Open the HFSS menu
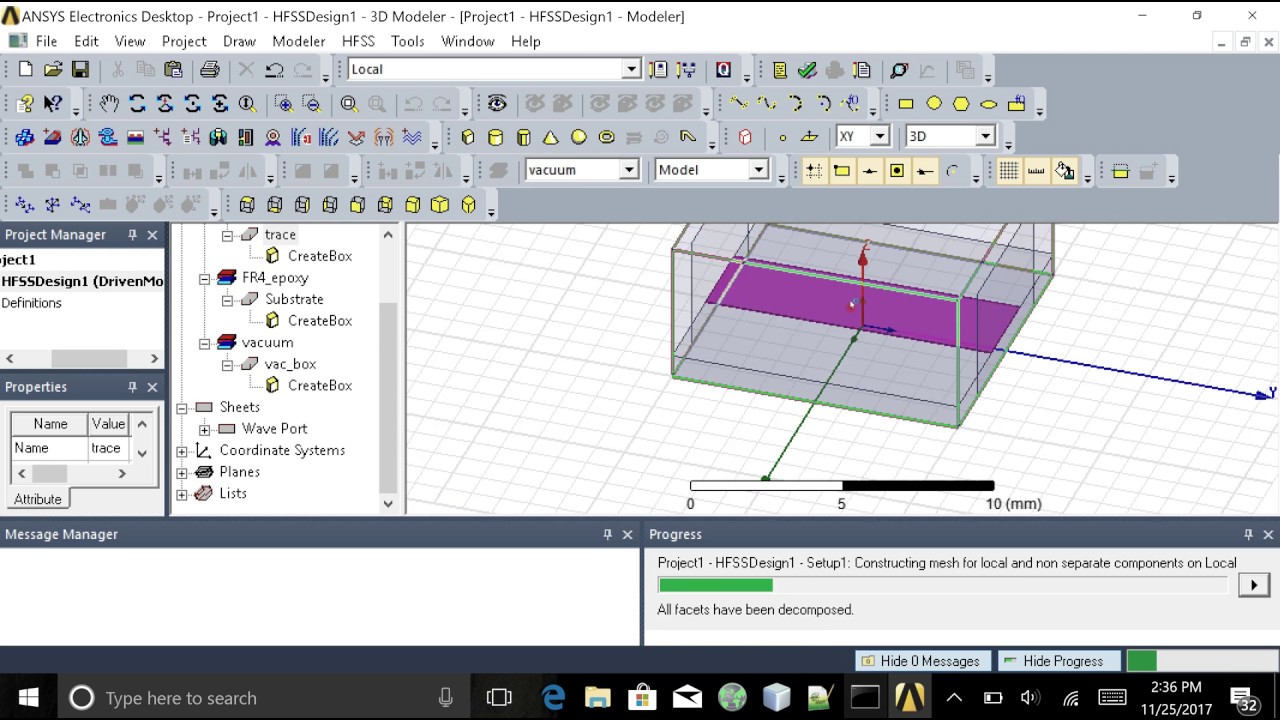1280x720 pixels. pos(358,41)
